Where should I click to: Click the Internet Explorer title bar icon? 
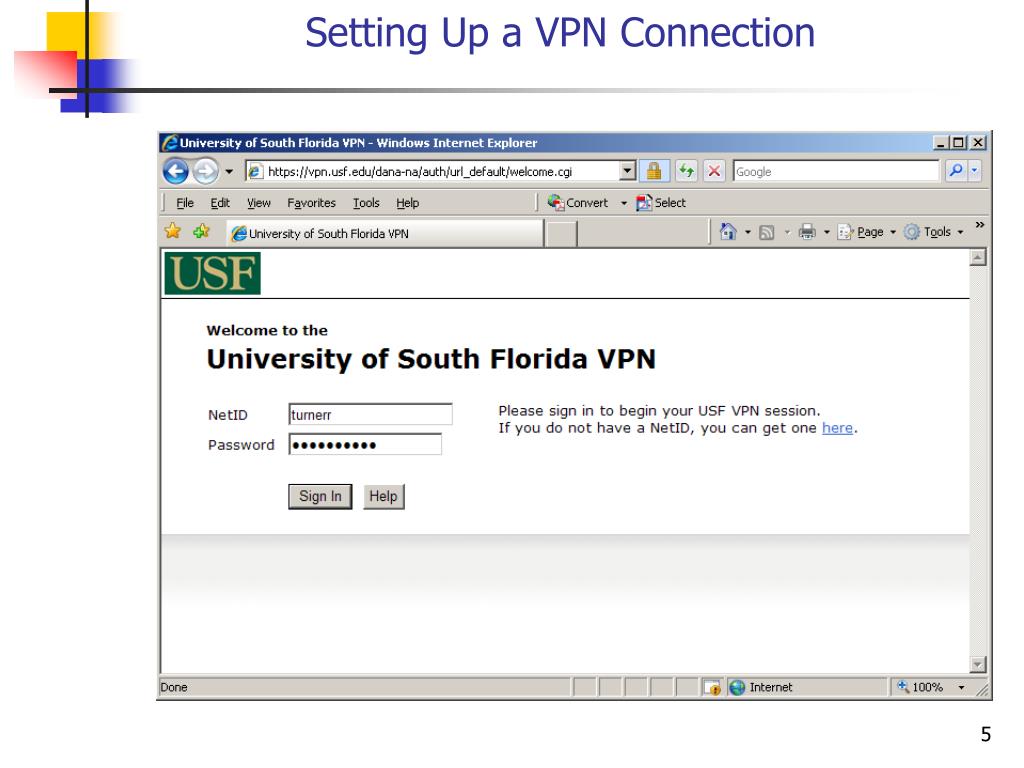[x=170, y=142]
